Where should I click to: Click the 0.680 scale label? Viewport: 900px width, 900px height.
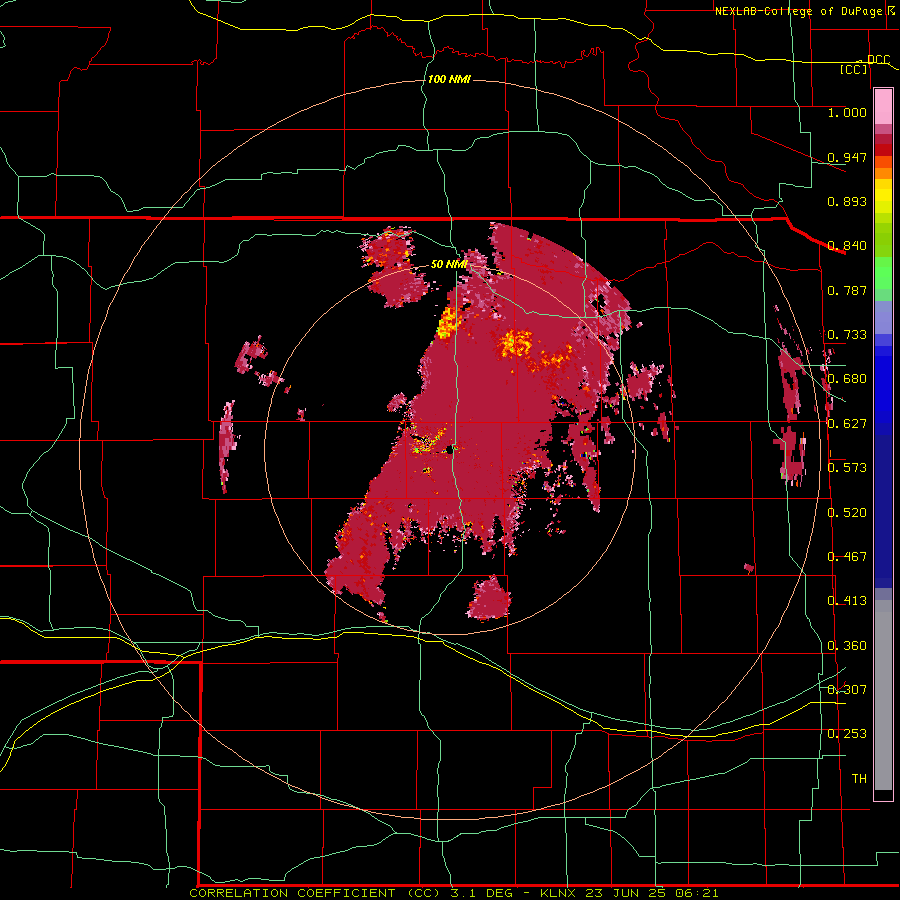(x=847, y=379)
